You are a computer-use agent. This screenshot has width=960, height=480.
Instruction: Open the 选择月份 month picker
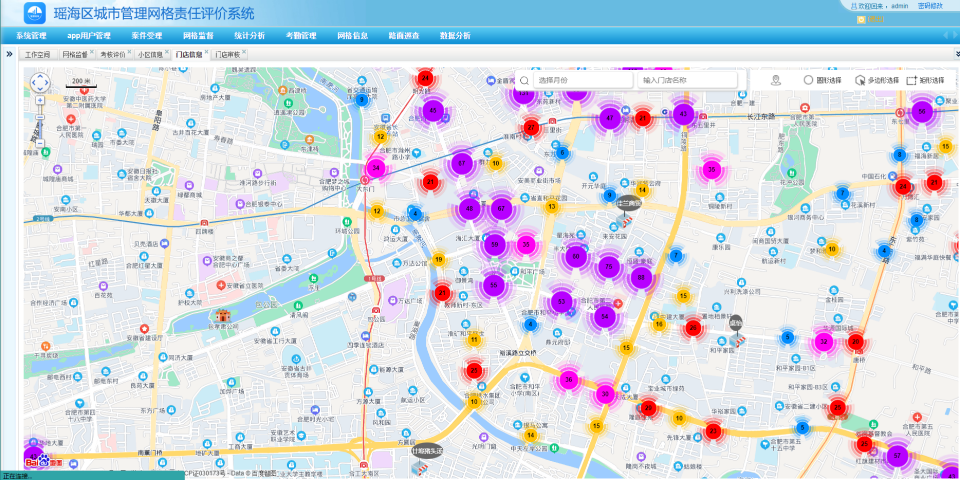click(580, 80)
